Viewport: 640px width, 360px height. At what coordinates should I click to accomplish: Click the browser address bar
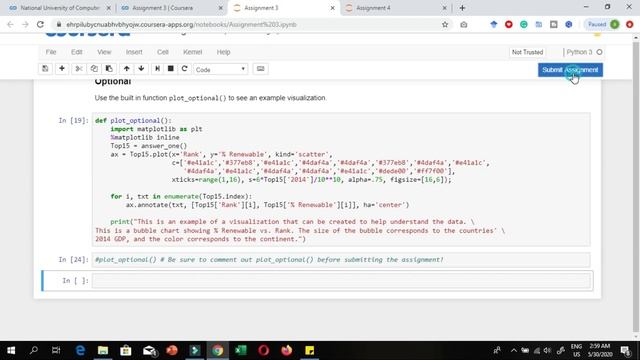(245, 24)
